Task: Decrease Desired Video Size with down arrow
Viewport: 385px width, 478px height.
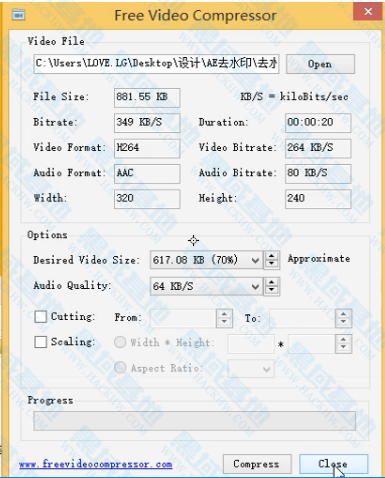Action: [x=271, y=264]
